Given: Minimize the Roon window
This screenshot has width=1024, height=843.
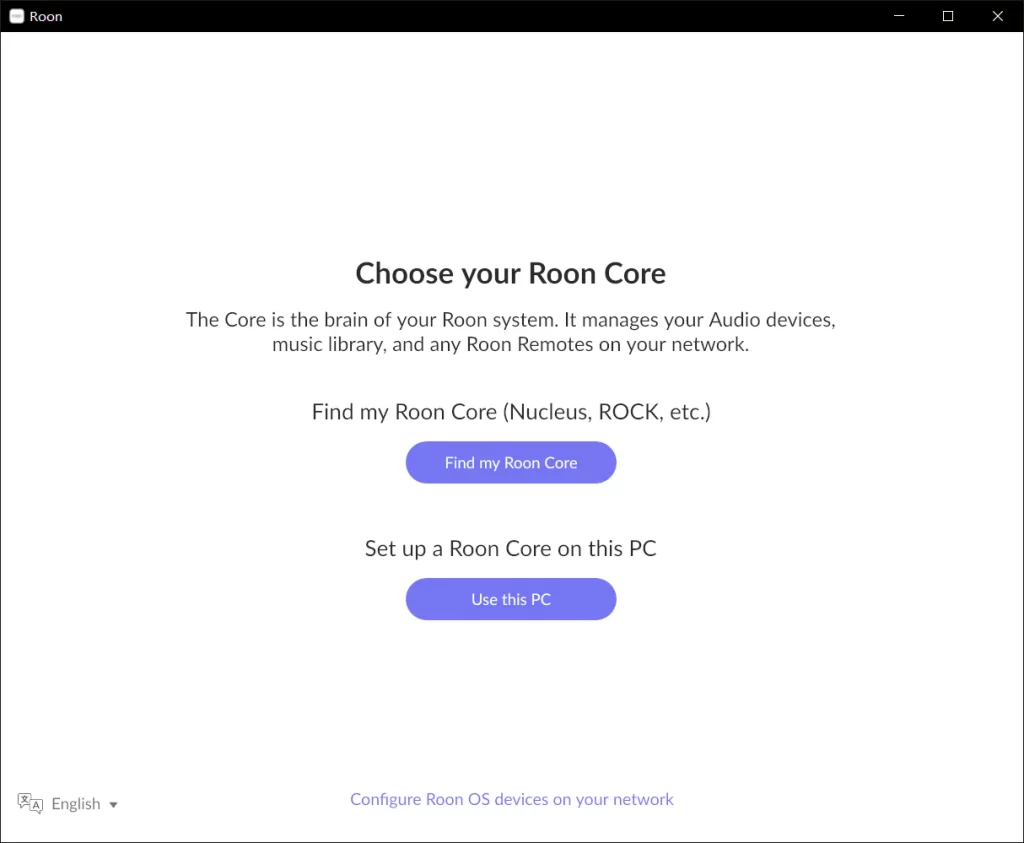Looking at the screenshot, I should pyautogui.click(x=899, y=16).
